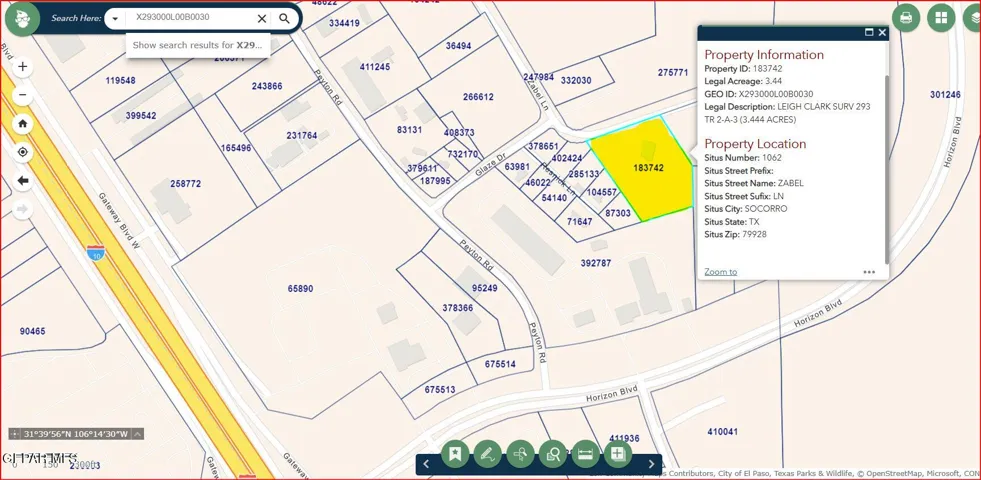
Task: Select parcel 65890 on the map
Action: click(300, 289)
